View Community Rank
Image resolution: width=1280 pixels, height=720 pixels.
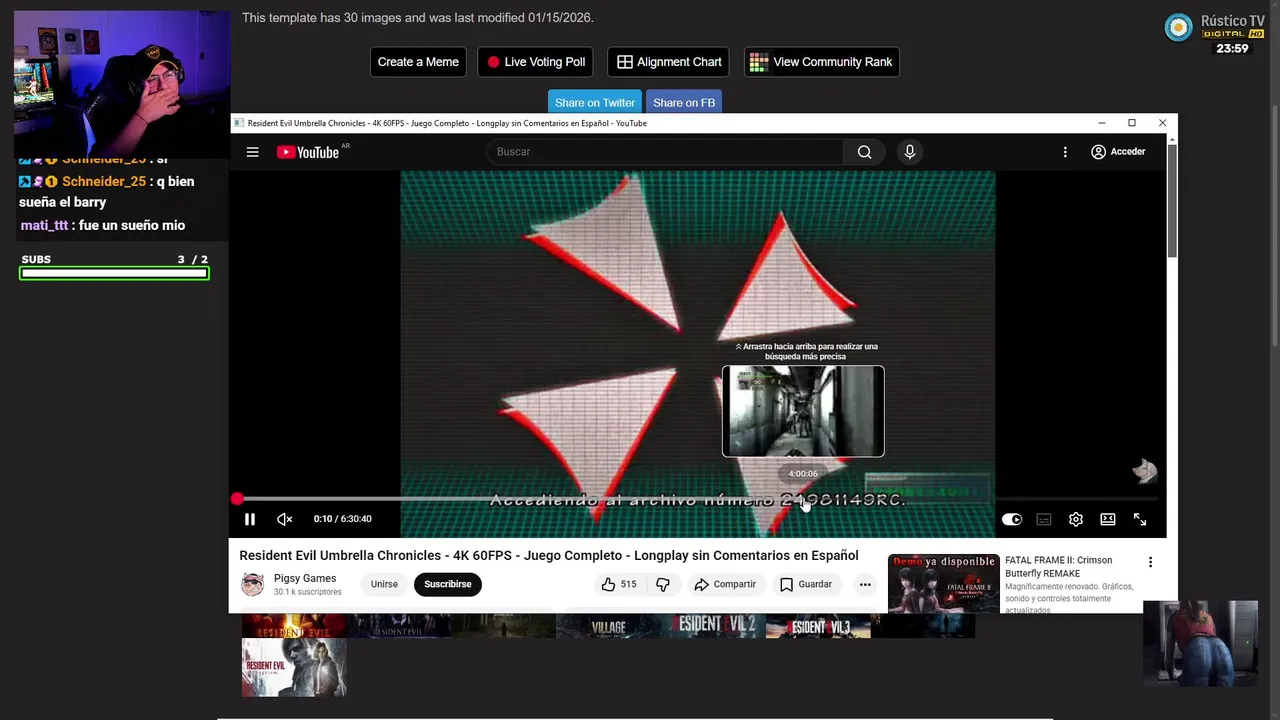pos(821,62)
